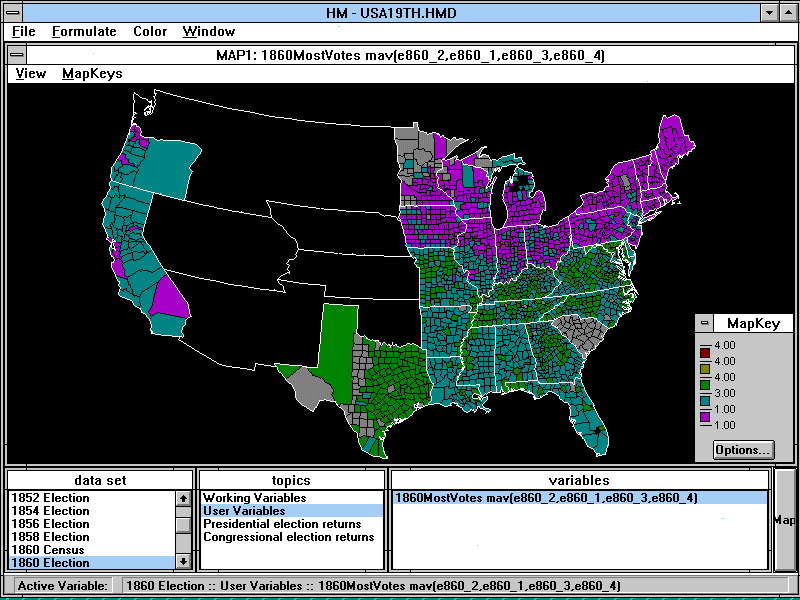The height and width of the screenshot is (600, 800).
Task: Select Working Variables topic
Action: (x=292, y=497)
